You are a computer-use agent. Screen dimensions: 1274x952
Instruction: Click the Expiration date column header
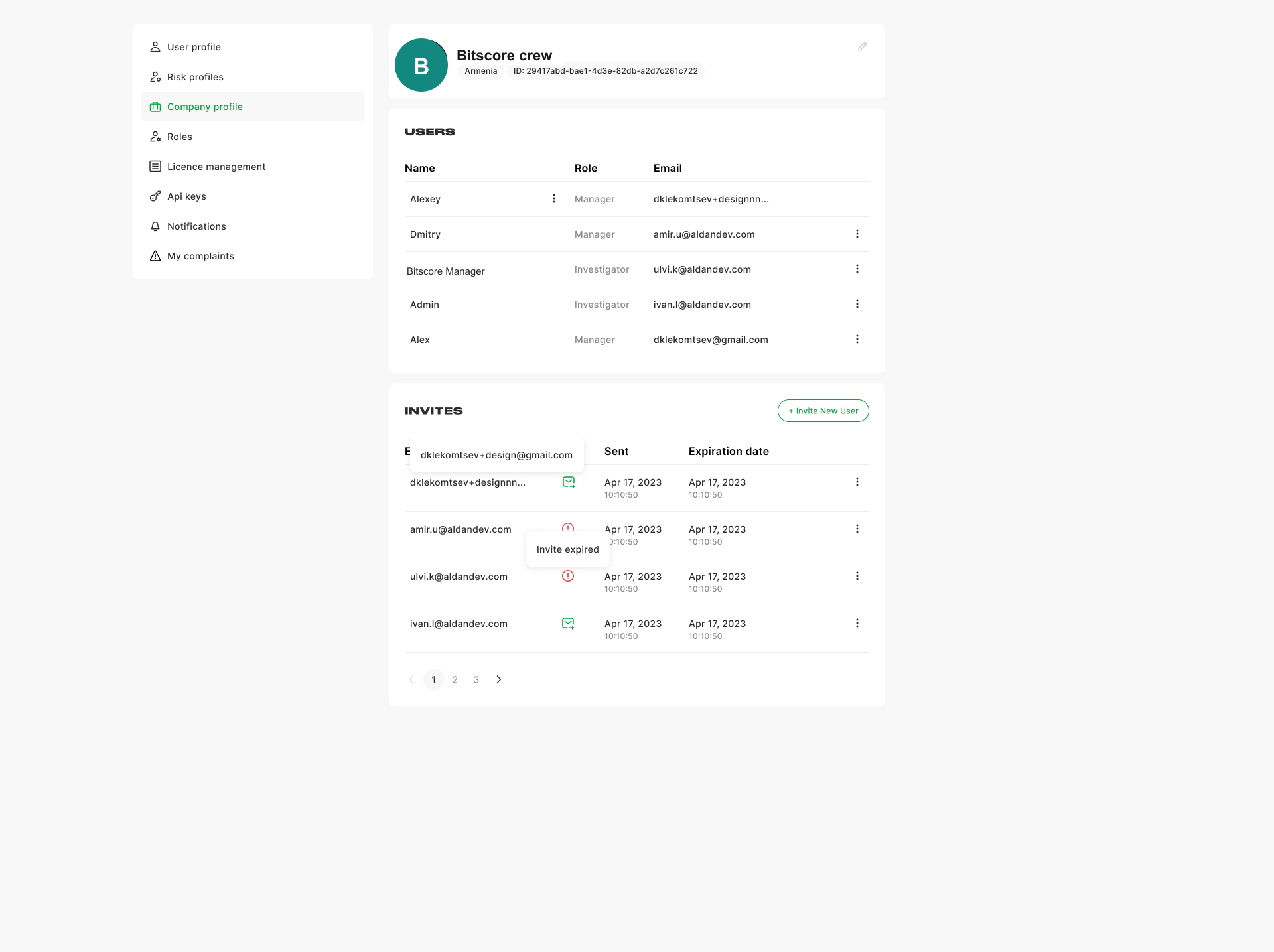click(729, 452)
